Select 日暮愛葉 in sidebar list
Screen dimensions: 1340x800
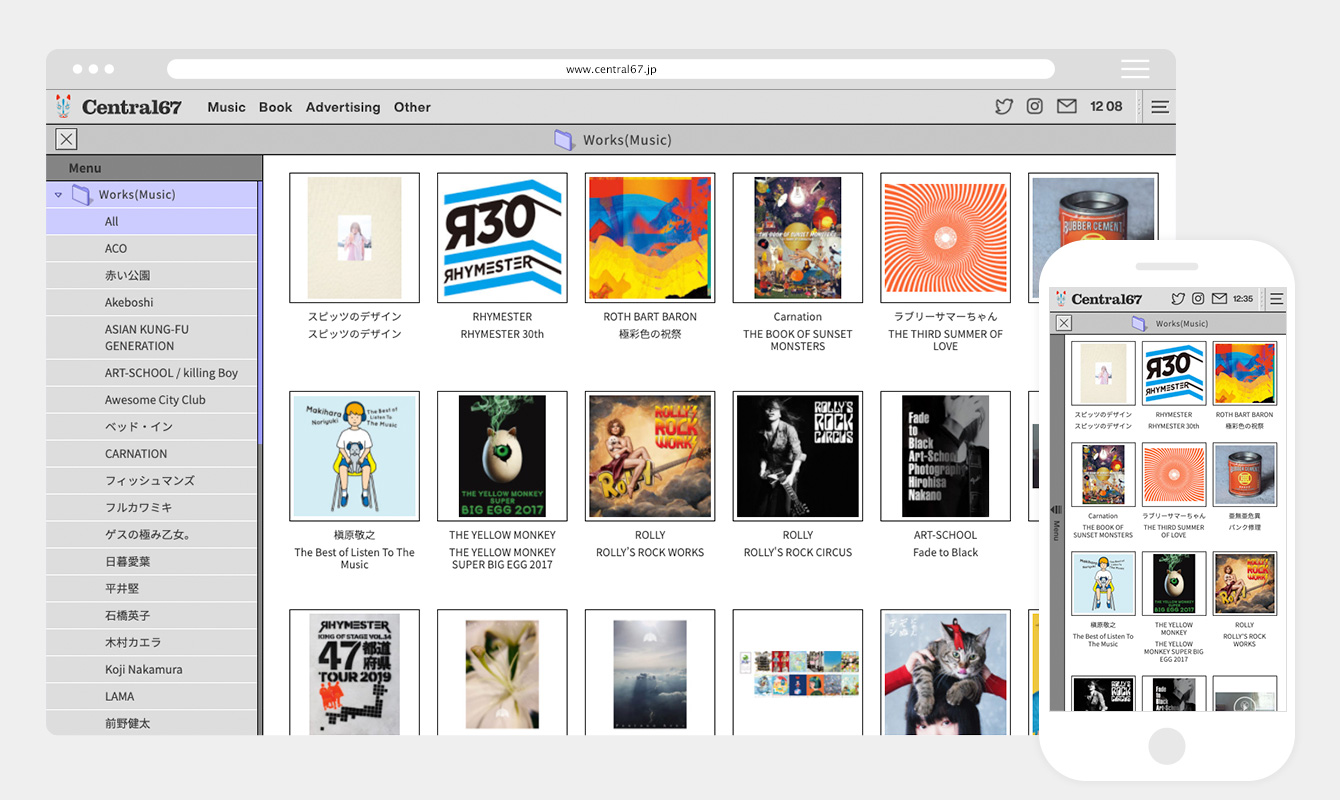pos(152,562)
